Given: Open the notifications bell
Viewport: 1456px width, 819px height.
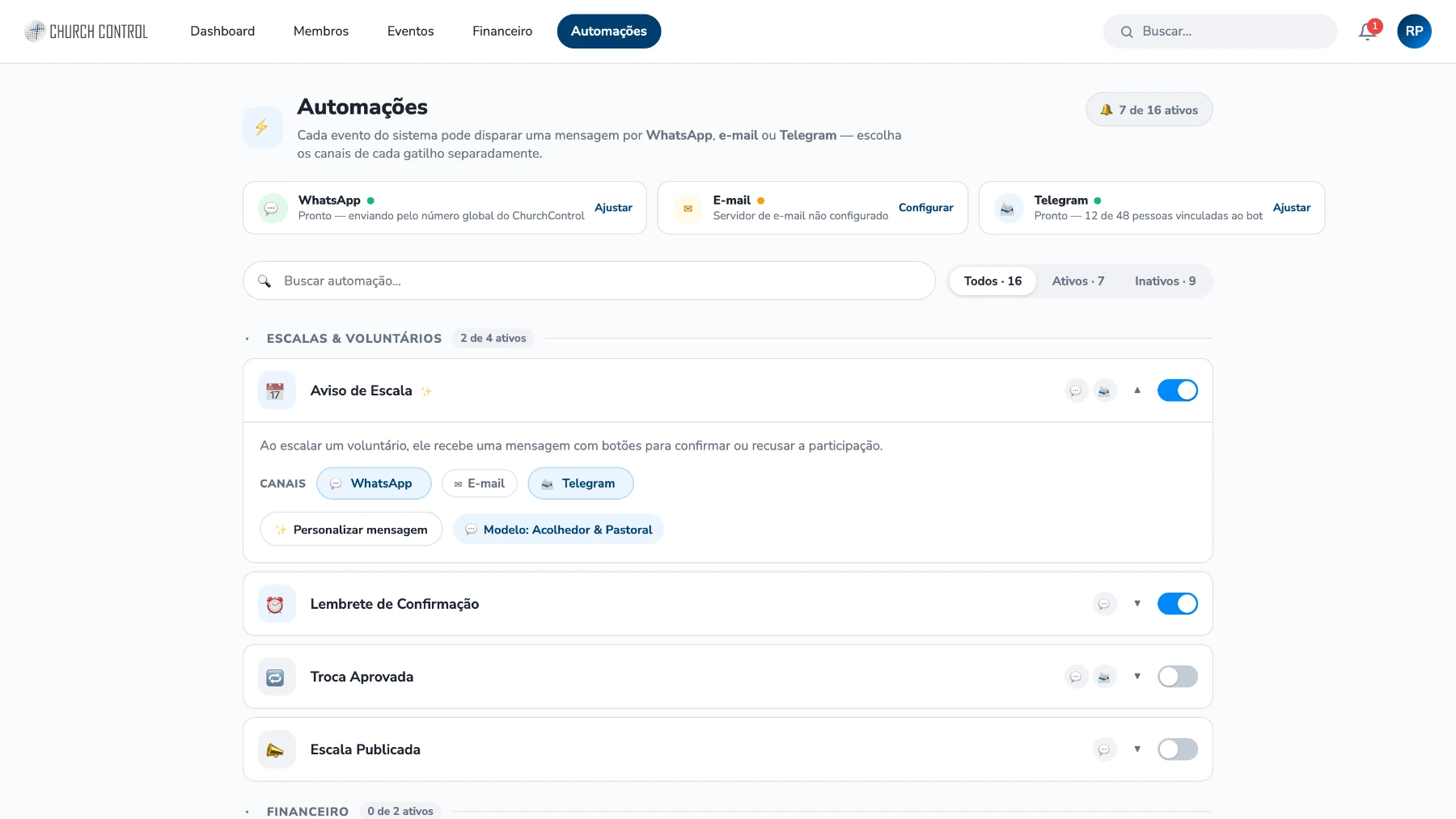Looking at the screenshot, I should click(x=1368, y=32).
